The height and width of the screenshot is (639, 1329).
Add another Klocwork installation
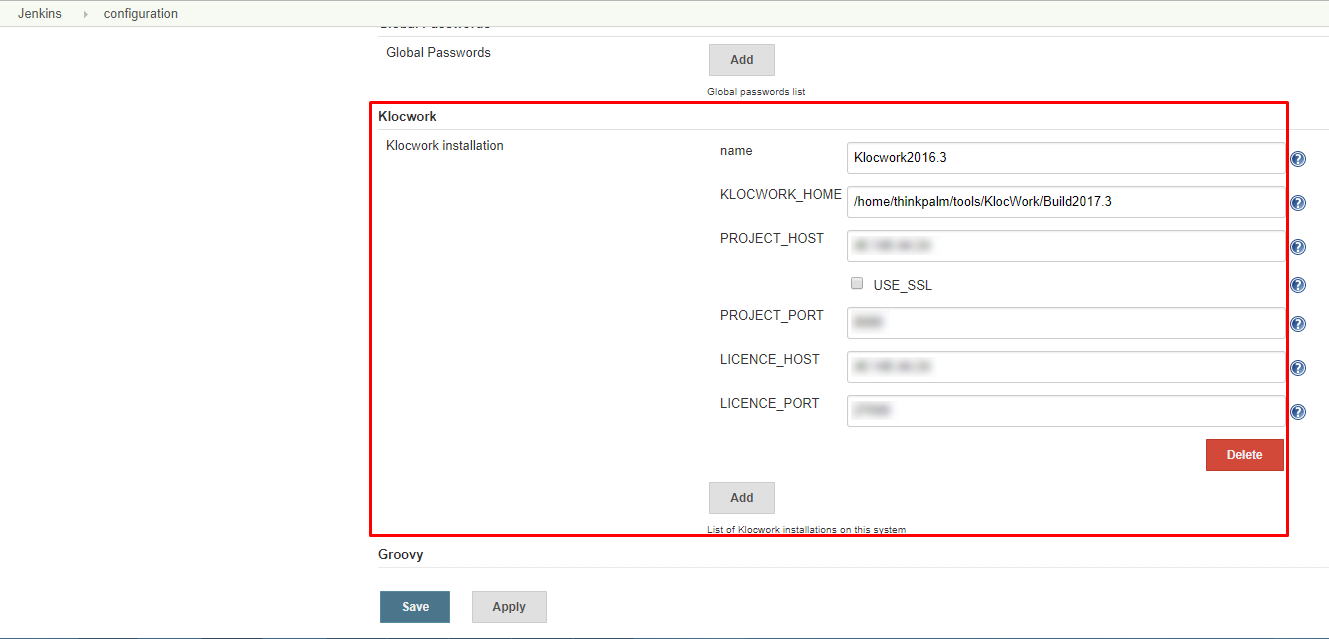(x=742, y=498)
